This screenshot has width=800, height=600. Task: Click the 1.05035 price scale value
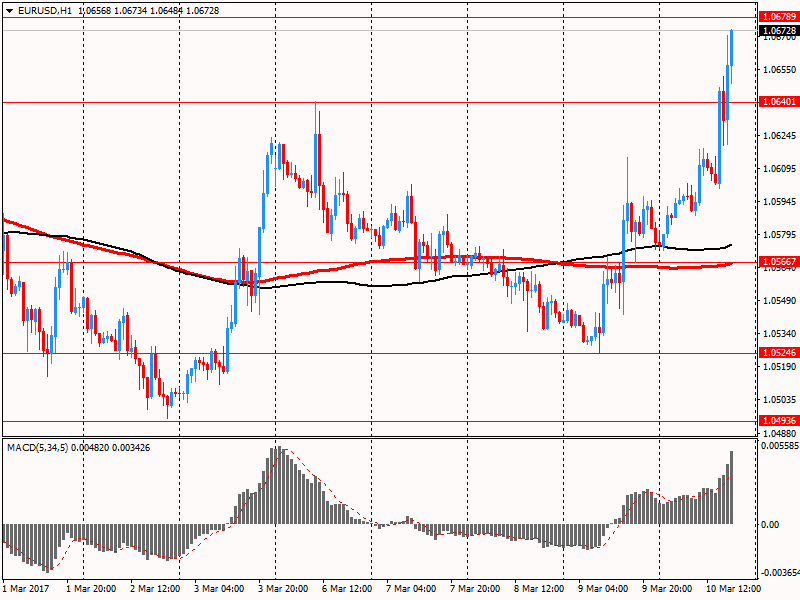pyautogui.click(x=780, y=399)
